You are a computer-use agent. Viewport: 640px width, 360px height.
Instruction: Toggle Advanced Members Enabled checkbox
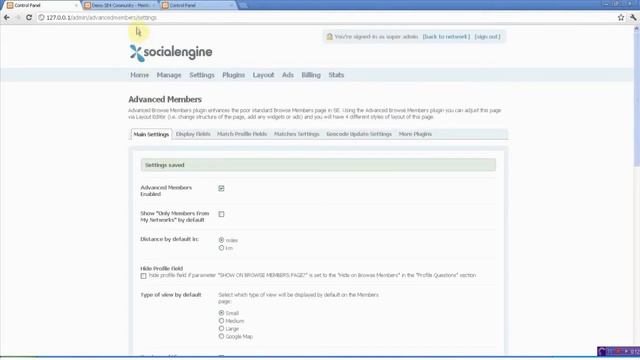coord(221,188)
